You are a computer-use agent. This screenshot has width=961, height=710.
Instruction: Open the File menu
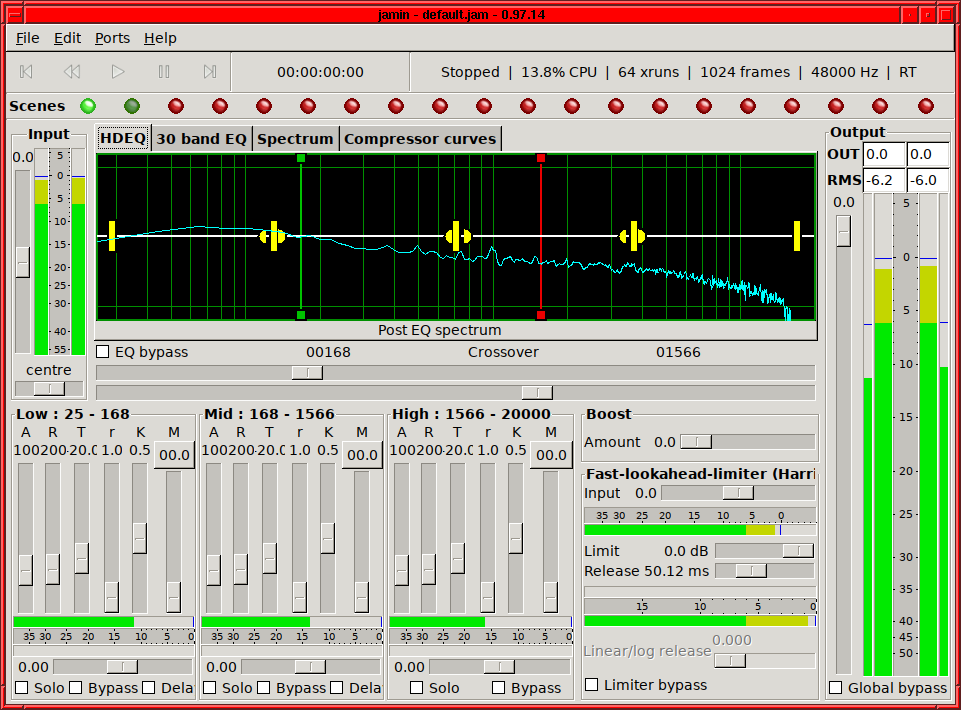pos(28,38)
